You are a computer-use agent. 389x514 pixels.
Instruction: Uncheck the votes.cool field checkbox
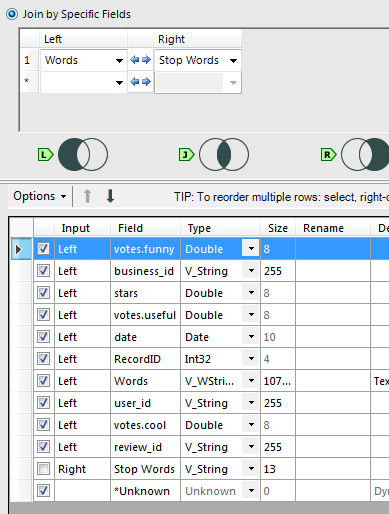click(x=44, y=425)
